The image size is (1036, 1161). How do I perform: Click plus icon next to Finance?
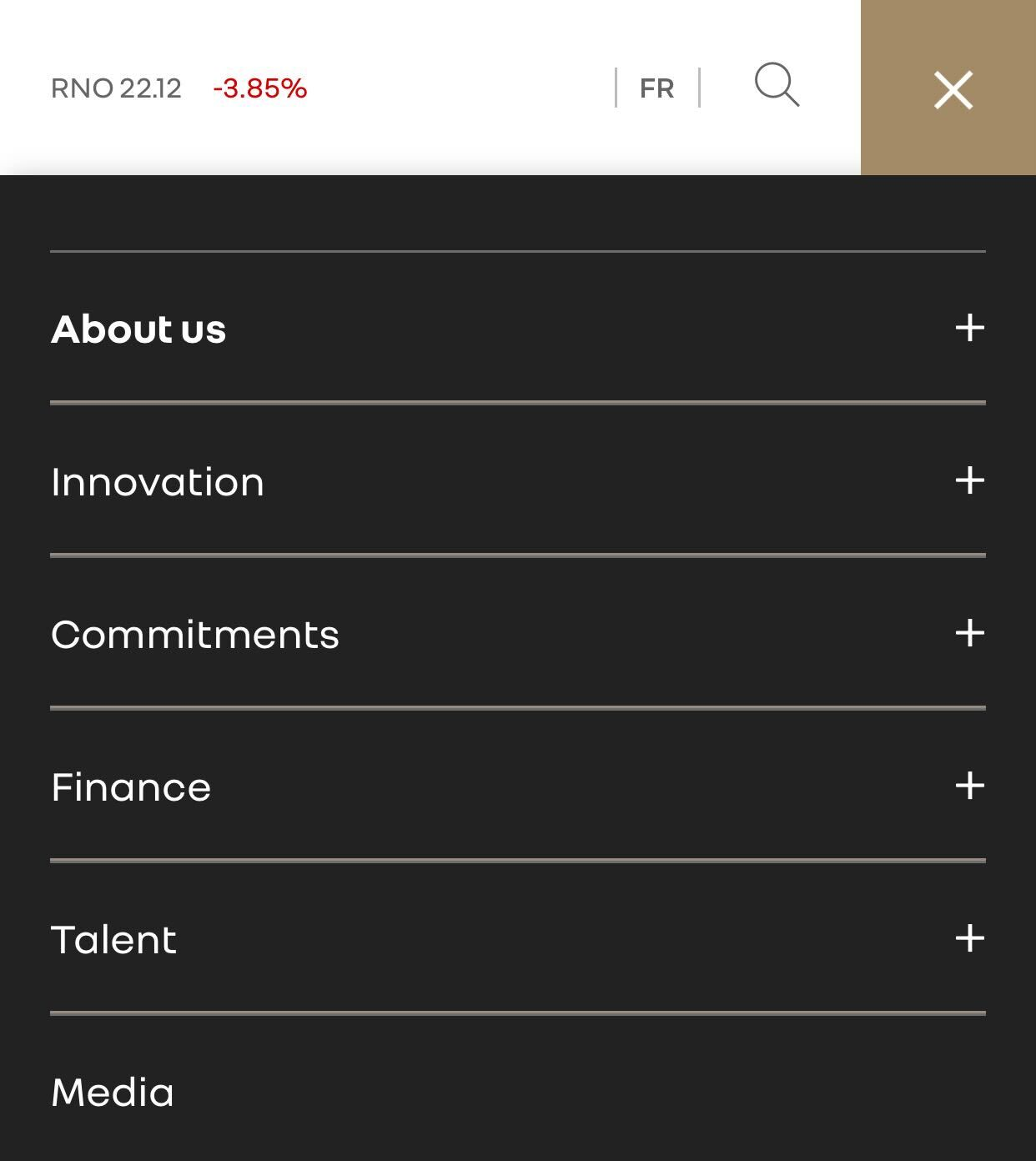coord(969,786)
